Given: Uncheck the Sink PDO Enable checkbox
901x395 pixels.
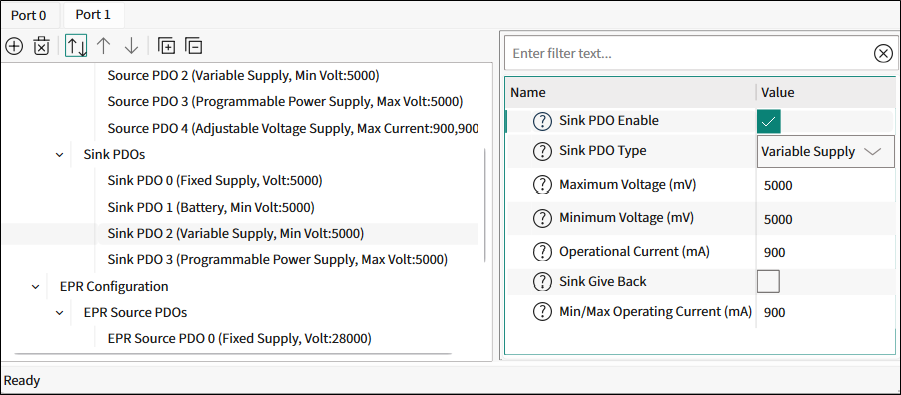Looking at the screenshot, I should point(769,121).
